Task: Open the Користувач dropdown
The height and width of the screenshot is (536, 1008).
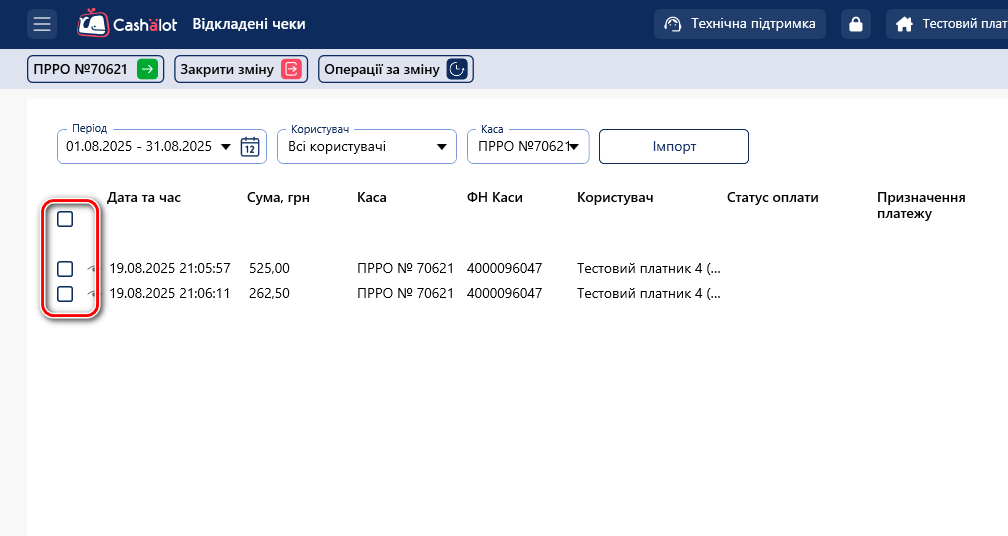Action: (442, 147)
